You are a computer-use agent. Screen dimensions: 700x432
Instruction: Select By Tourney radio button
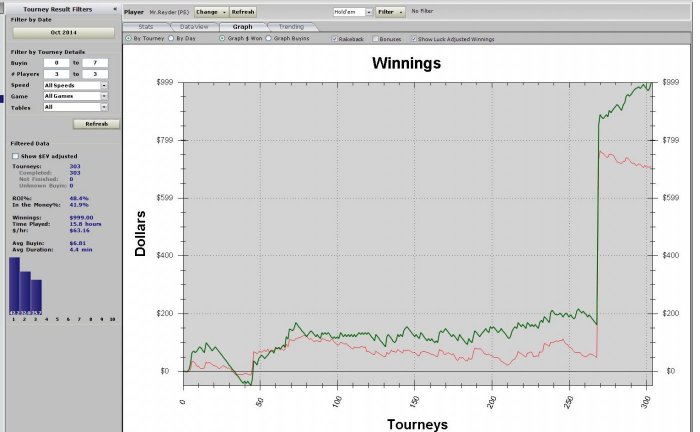(129, 38)
